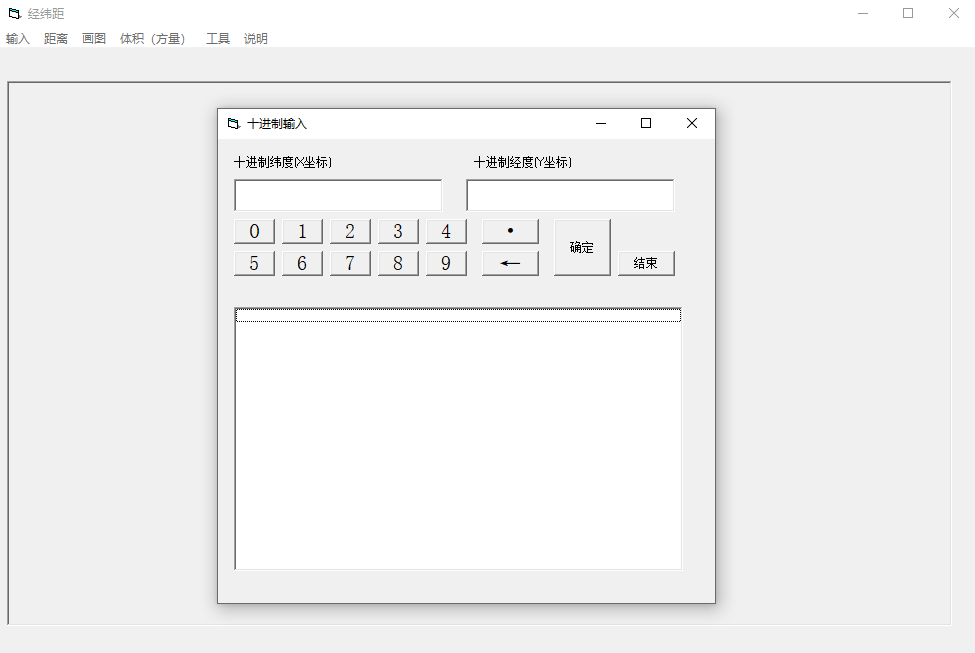Tap the digit 2 keypad button

[350, 231]
